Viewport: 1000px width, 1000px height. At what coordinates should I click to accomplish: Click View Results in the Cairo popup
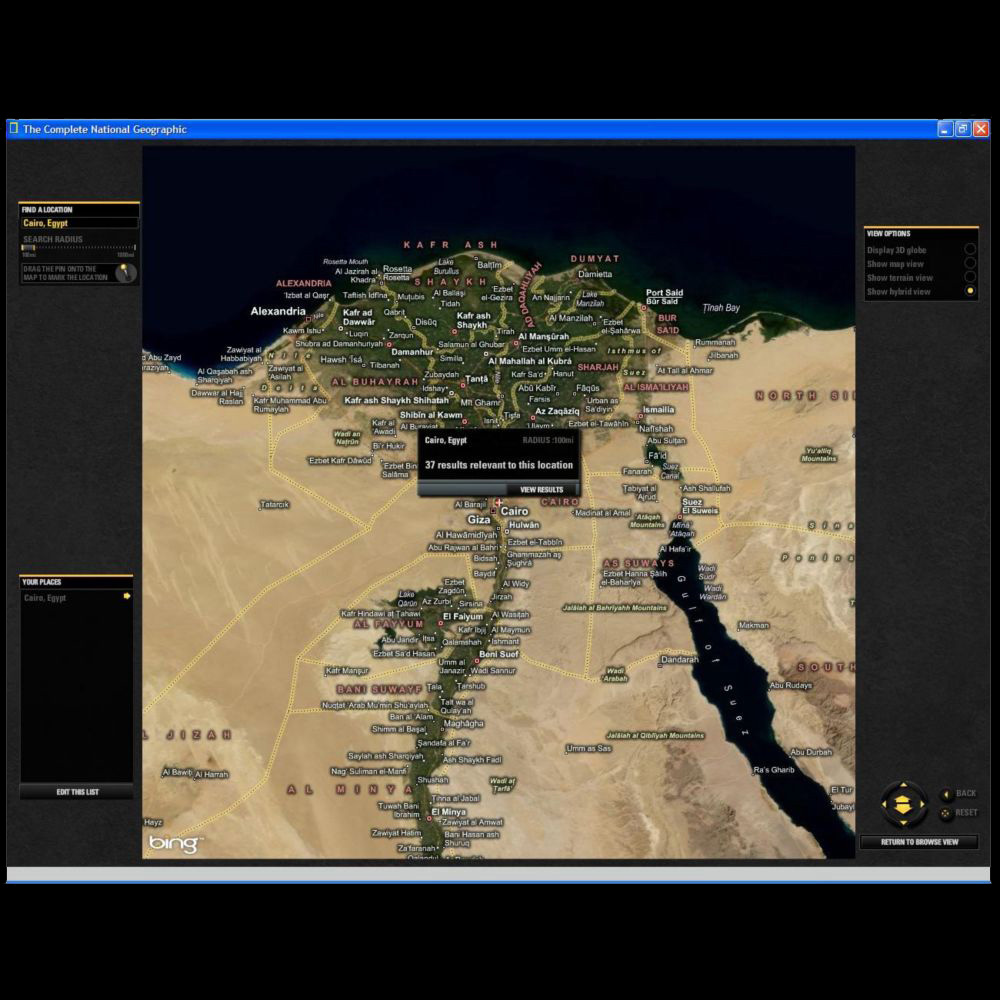[x=541, y=489]
